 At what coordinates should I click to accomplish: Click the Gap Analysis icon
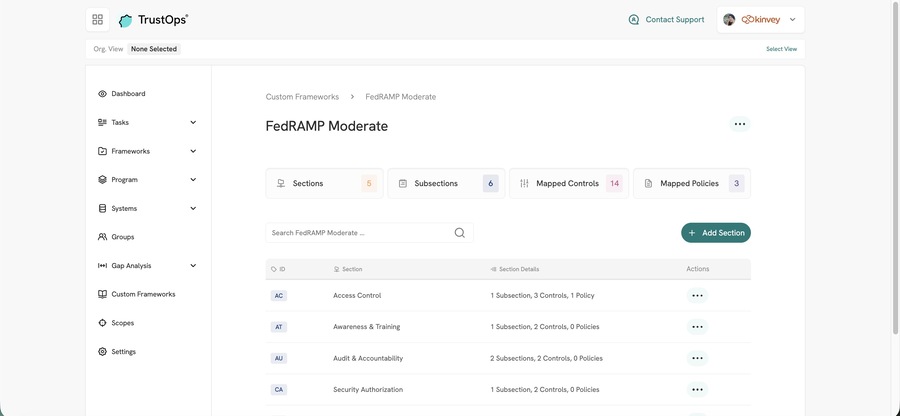[102, 266]
